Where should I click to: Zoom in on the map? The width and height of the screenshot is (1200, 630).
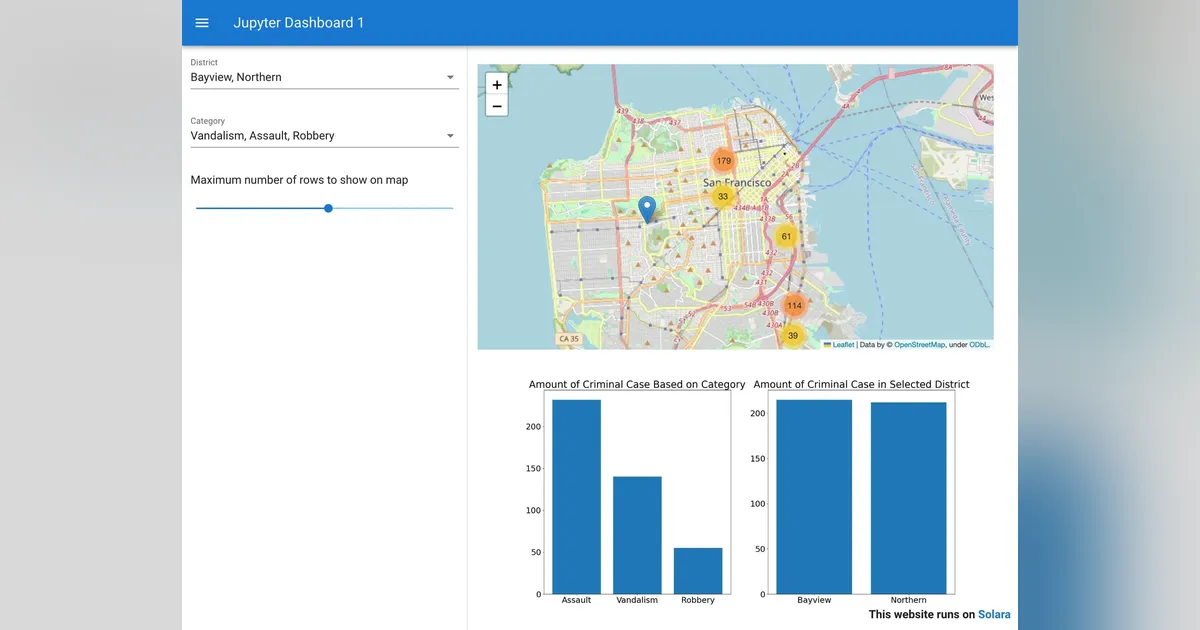pos(497,85)
